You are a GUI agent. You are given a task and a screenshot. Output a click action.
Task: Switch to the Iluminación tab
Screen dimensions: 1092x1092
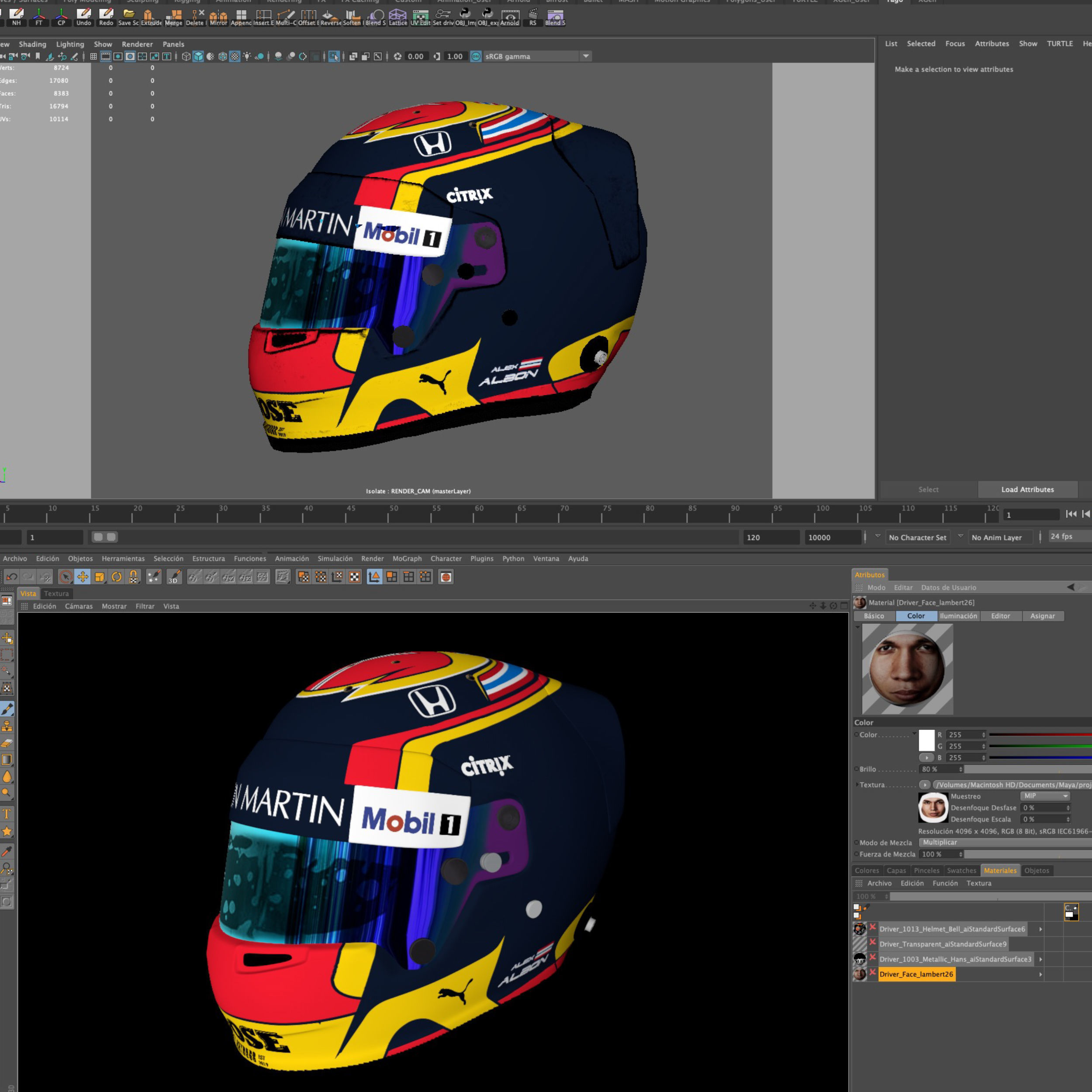click(x=958, y=616)
